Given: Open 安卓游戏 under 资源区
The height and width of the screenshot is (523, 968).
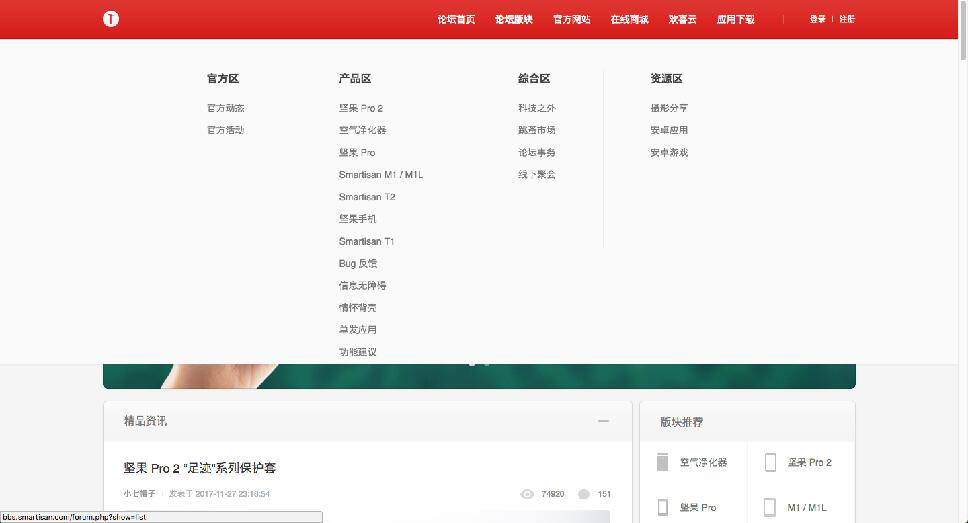Looking at the screenshot, I should coord(669,153).
